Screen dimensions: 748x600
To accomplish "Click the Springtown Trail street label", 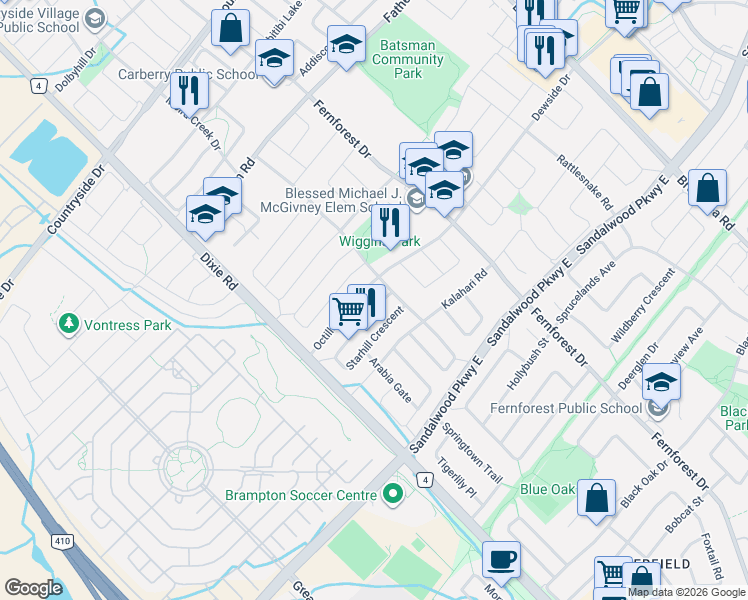I will point(472,453).
